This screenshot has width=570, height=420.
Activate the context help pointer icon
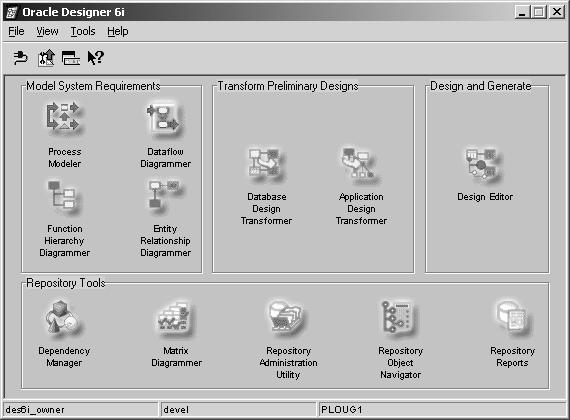pos(96,58)
